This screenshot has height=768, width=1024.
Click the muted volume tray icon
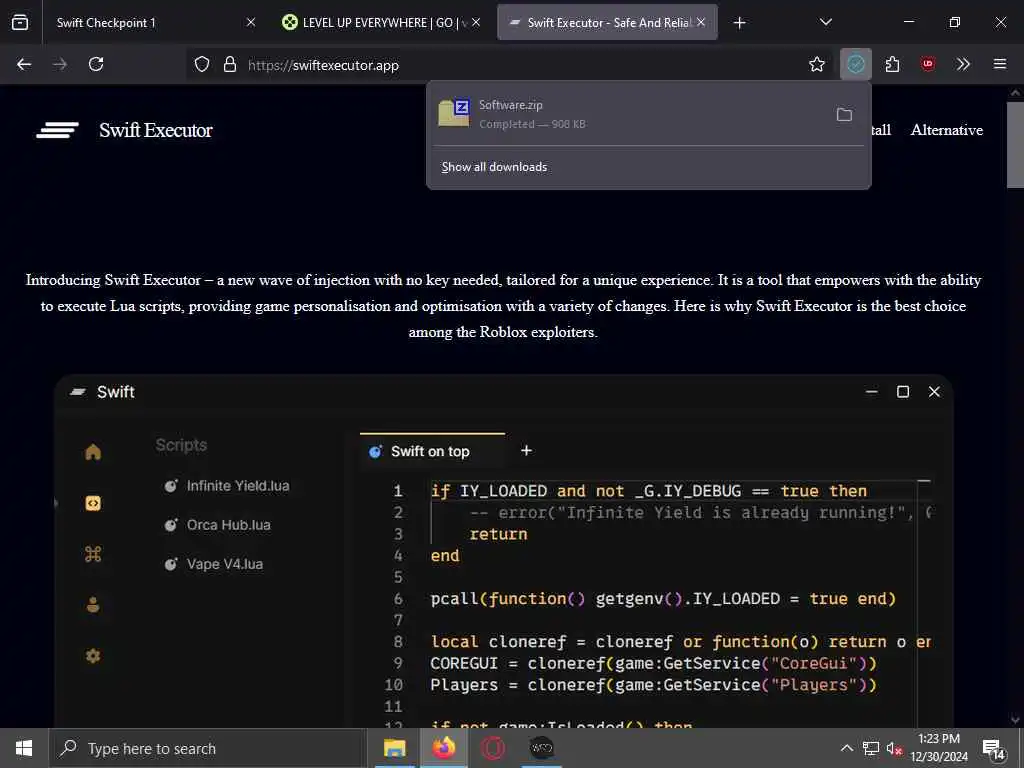coord(894,748)
